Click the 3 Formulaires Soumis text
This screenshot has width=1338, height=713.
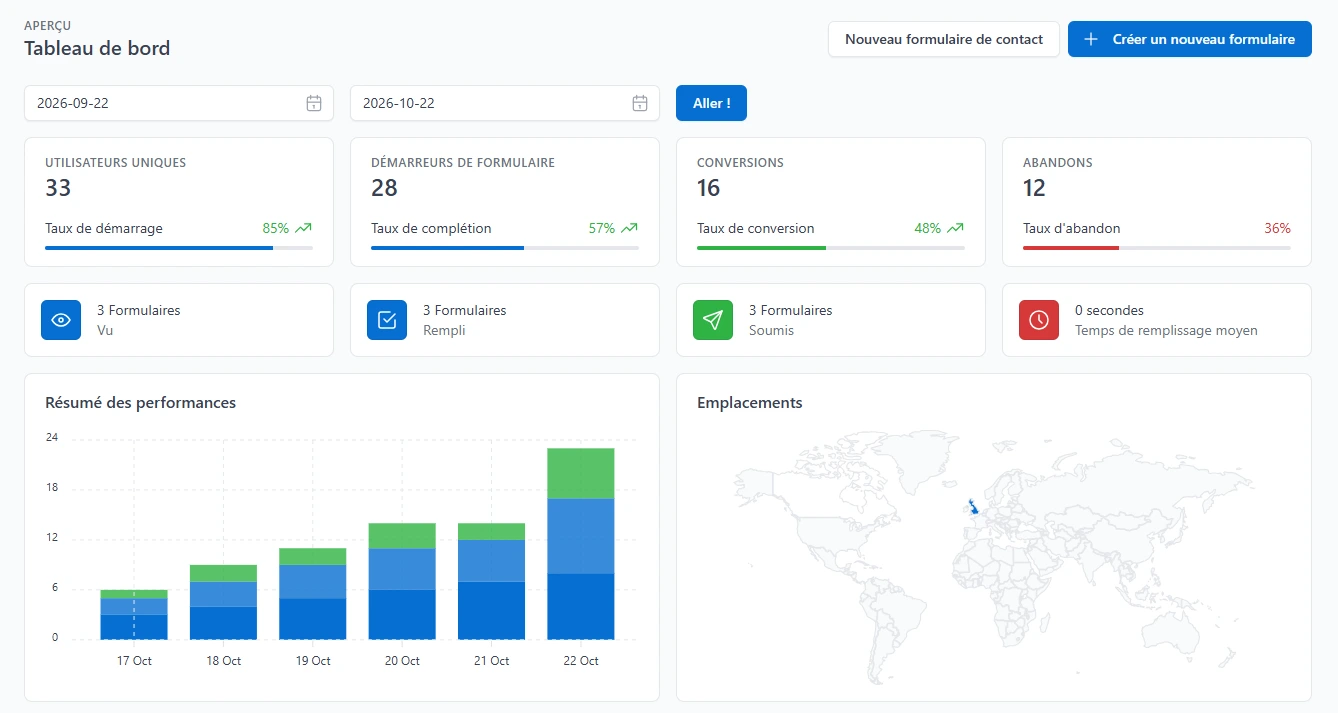click(791, 320)
